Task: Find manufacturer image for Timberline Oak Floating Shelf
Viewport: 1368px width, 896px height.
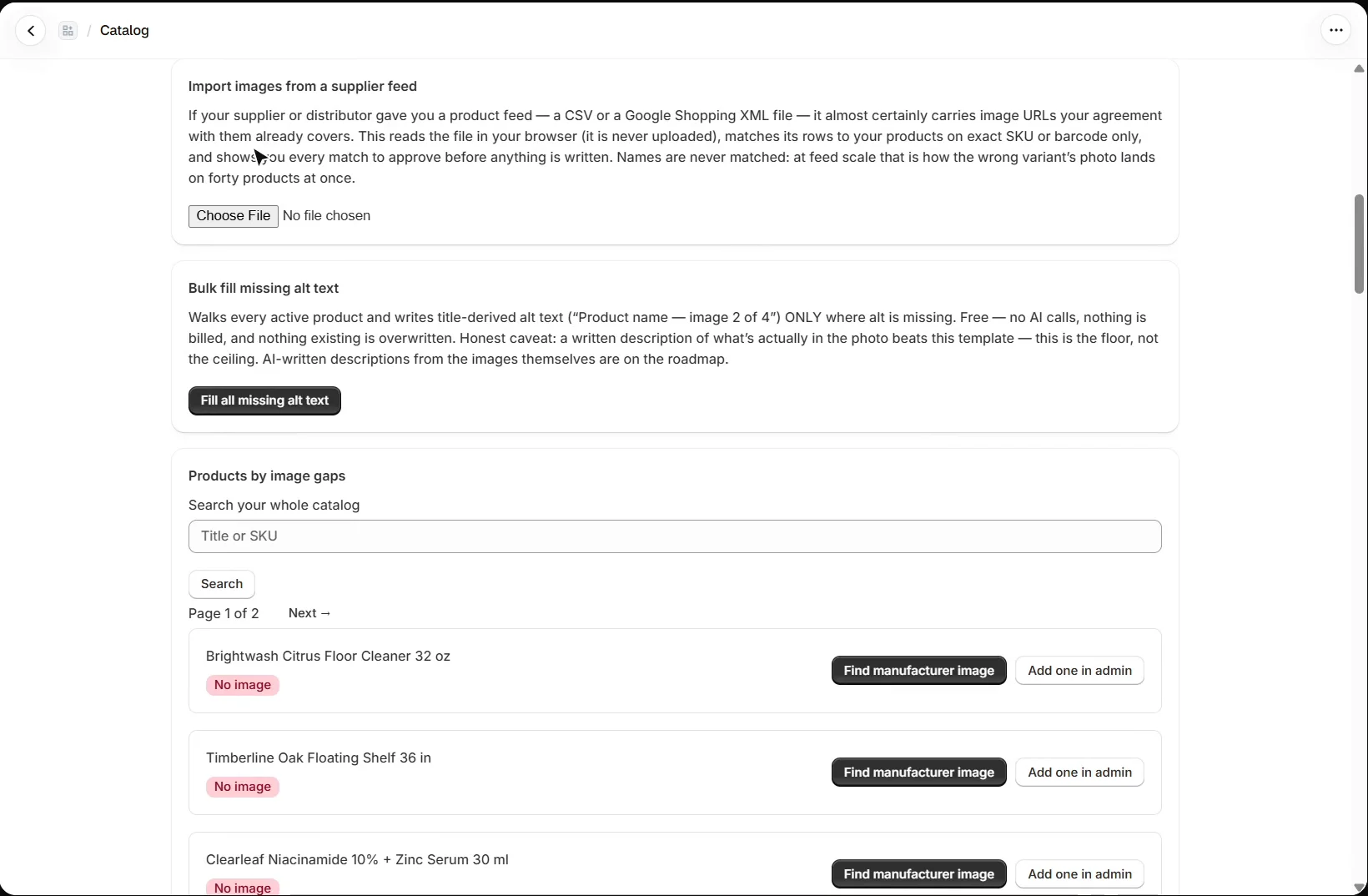Action: click(919, 773)
